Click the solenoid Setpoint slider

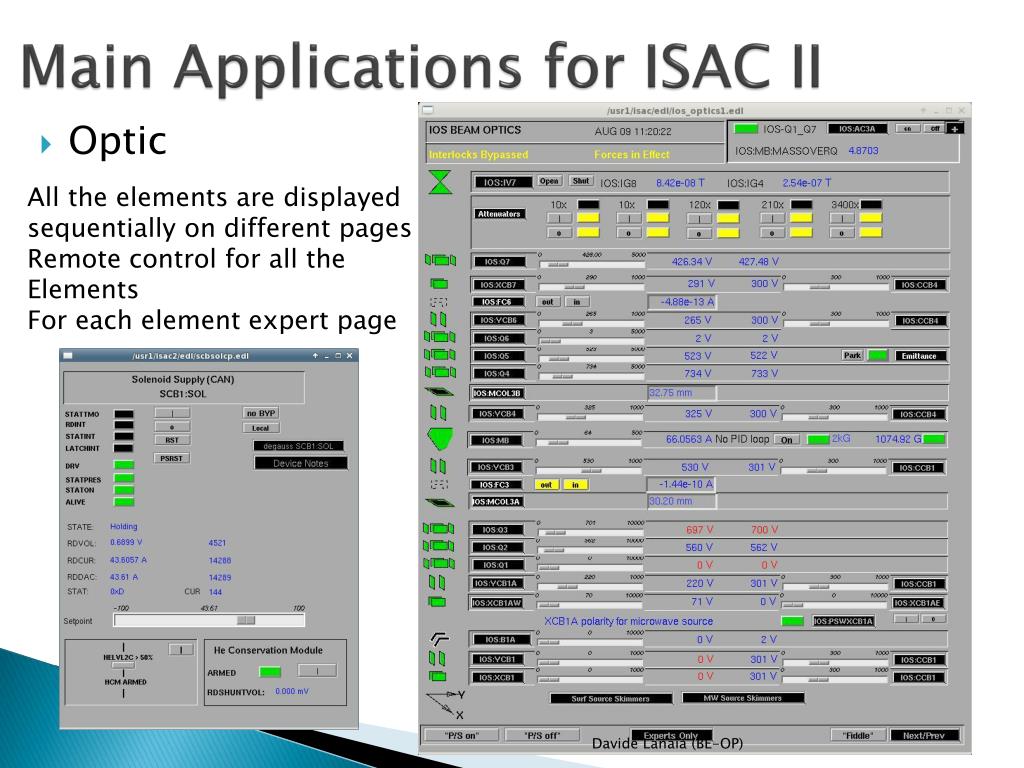tap(209, 620)
